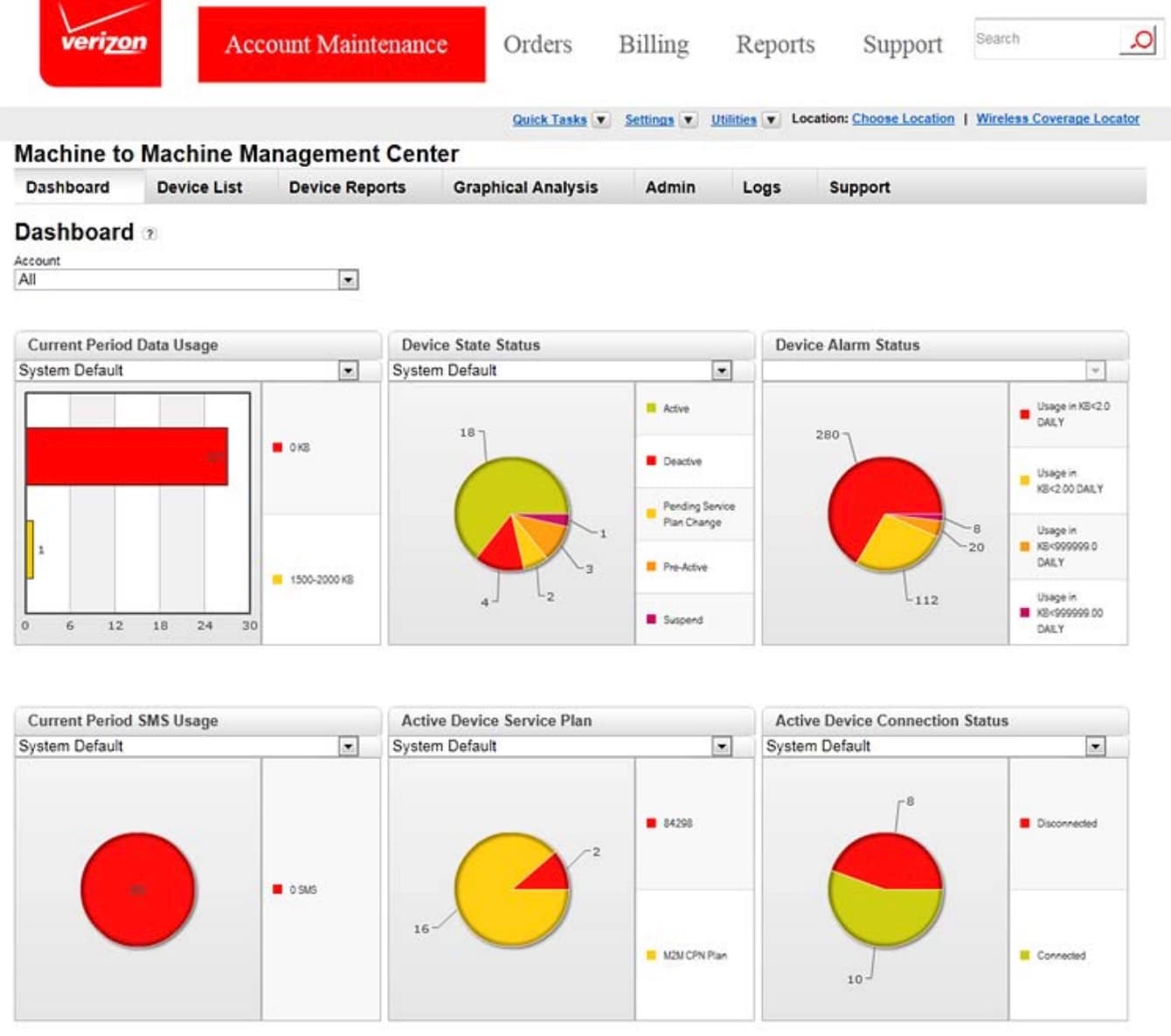Switch to the Device List tab
The image size is (1171, 1036).
tap(199, 187)
